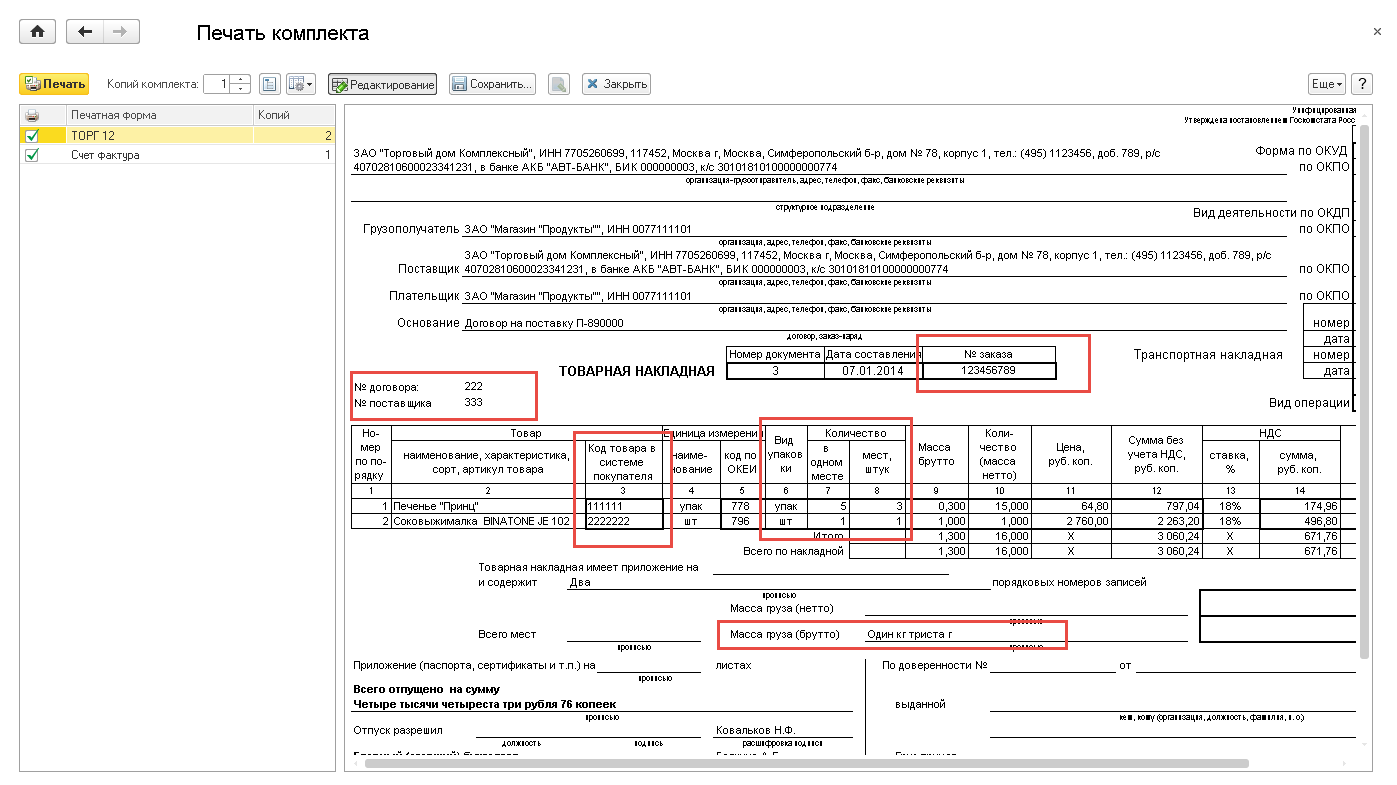Navigate back with the left arrow

pos(85,32)
